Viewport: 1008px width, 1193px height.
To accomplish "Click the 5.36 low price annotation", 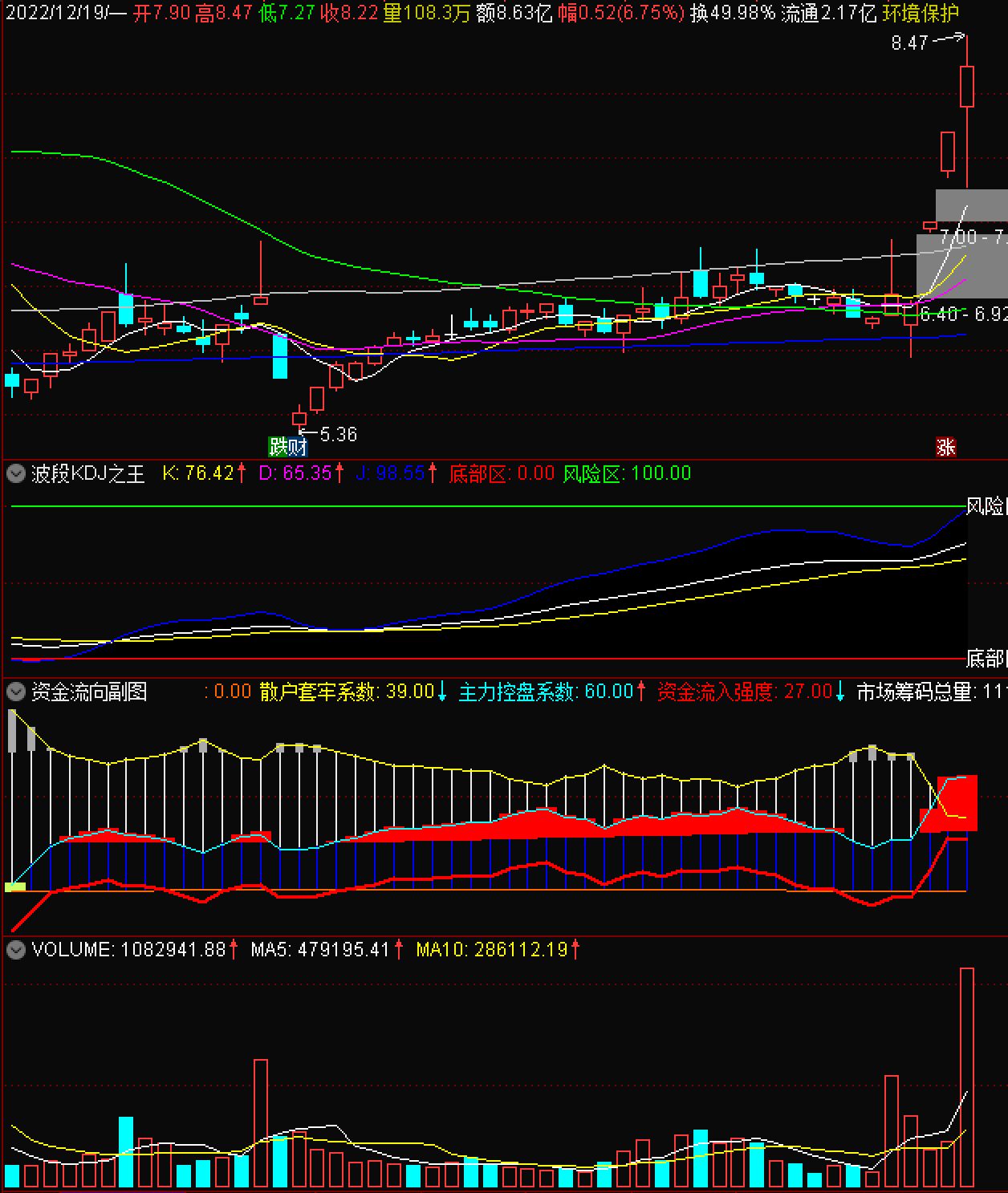I will 338,434.
